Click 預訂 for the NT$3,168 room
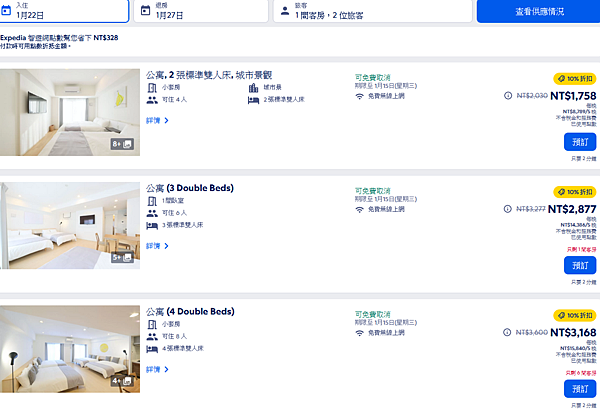 (x=579, y=388)
